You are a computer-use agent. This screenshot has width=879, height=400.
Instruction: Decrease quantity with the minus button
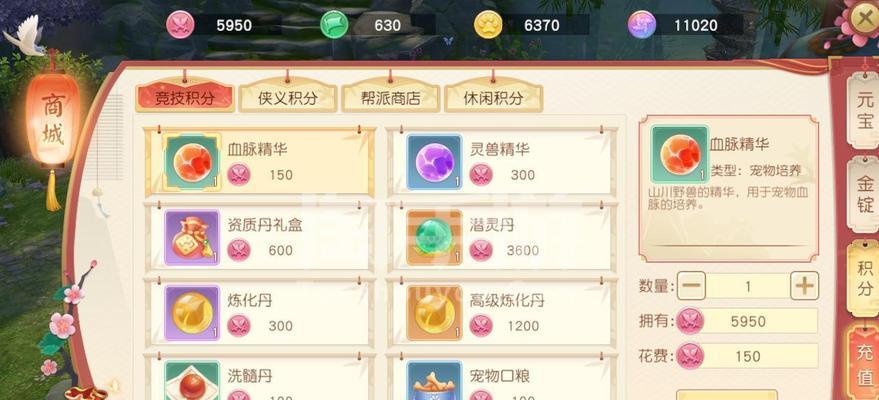692,286
